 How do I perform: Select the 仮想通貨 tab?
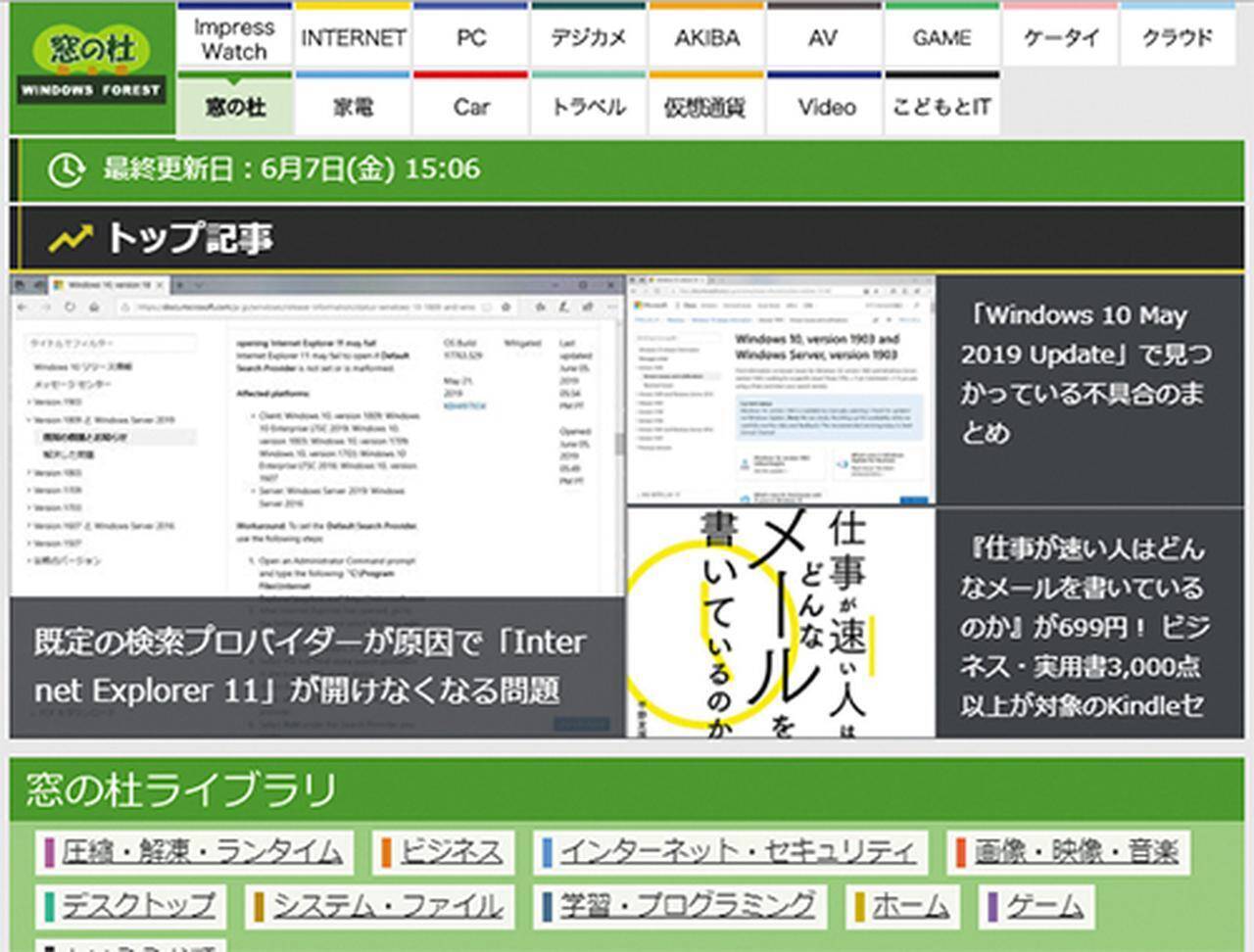pyautogui.click(x=706, y=105)
